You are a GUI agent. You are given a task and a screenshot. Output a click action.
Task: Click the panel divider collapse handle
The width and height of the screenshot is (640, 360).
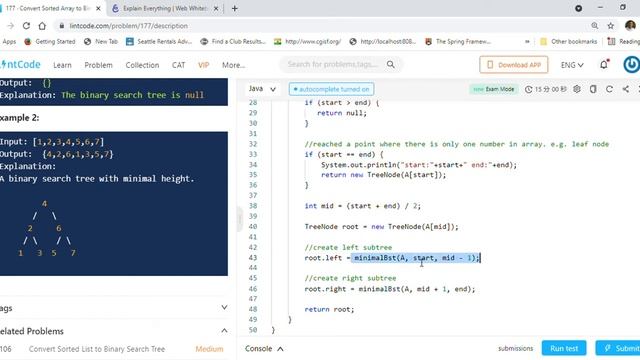[x=240, y=220]
